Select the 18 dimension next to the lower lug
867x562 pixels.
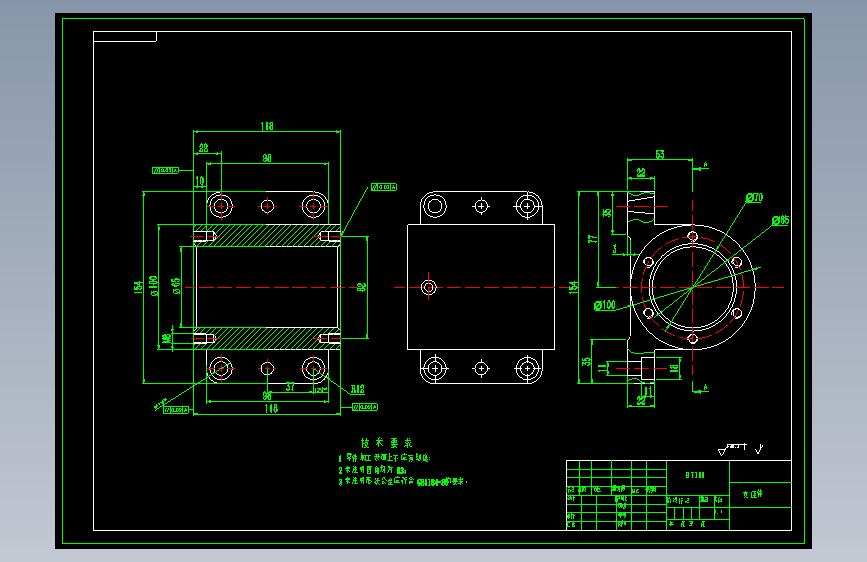(674, 368)
